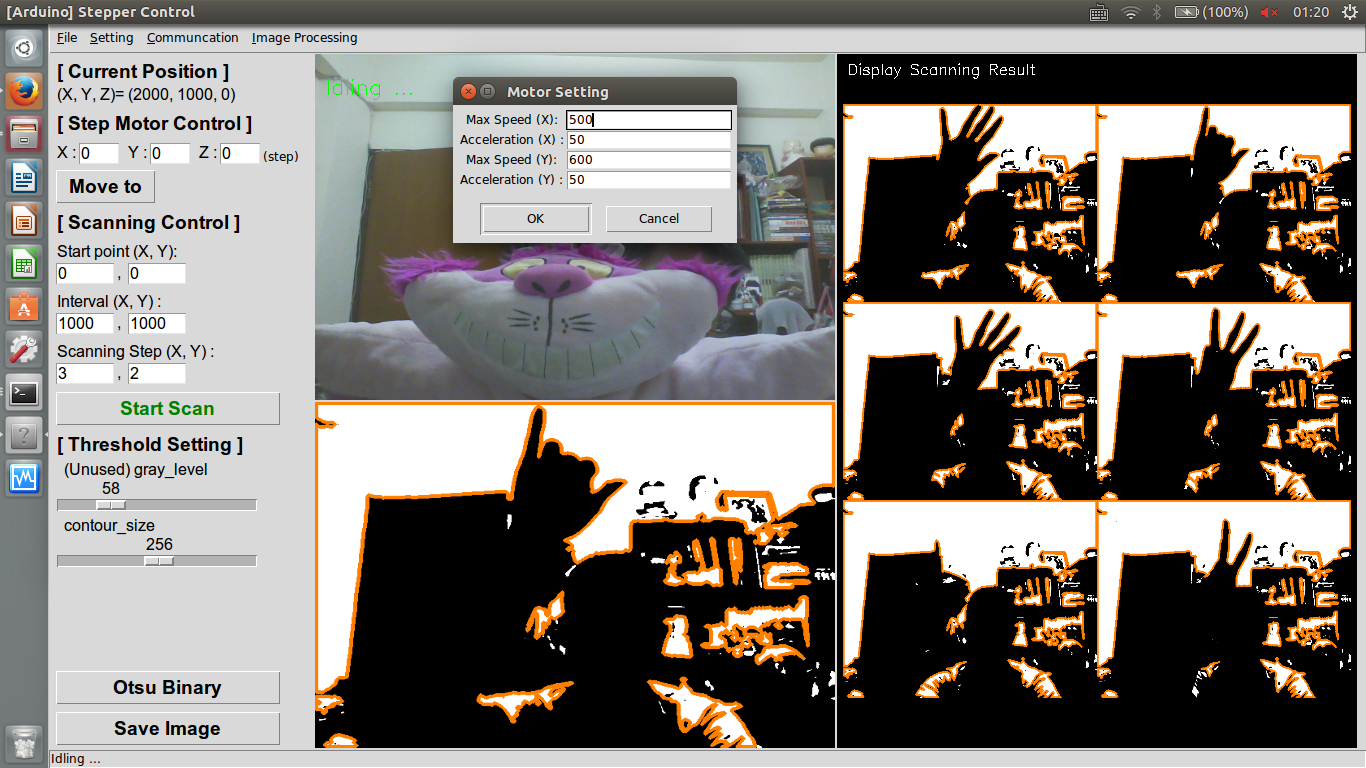Open the Communcation menu

tap(192, 38)
